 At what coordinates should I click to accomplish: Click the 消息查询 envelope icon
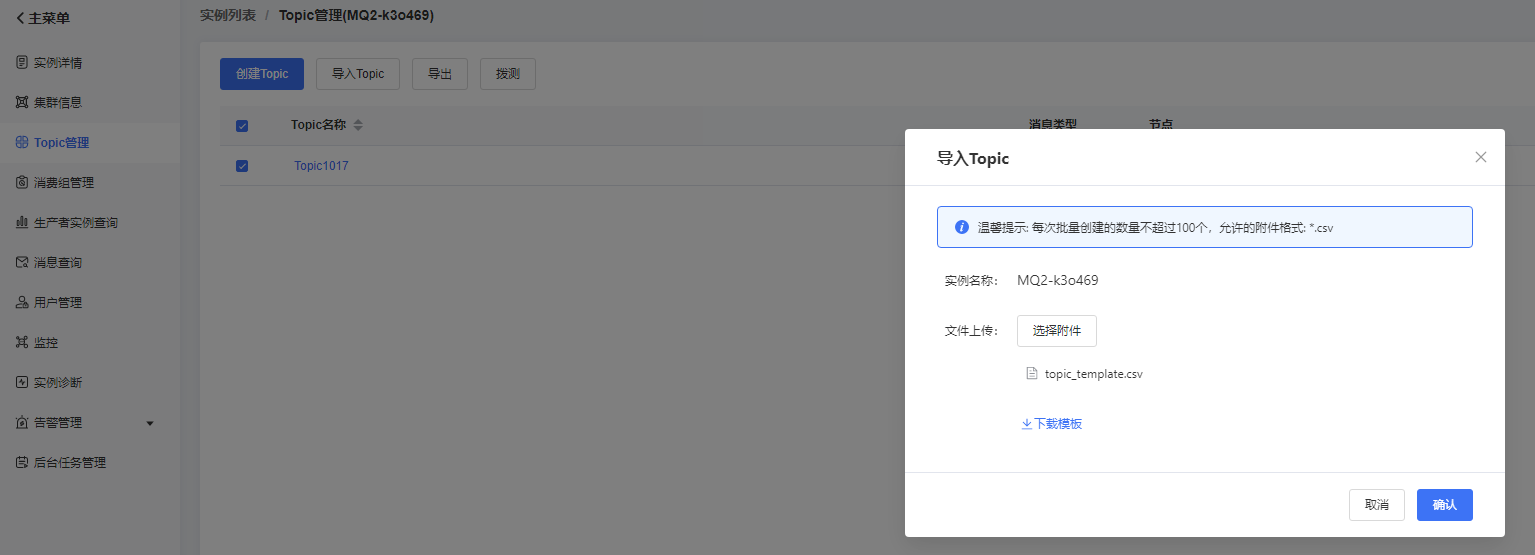click(x=22, y=262)
